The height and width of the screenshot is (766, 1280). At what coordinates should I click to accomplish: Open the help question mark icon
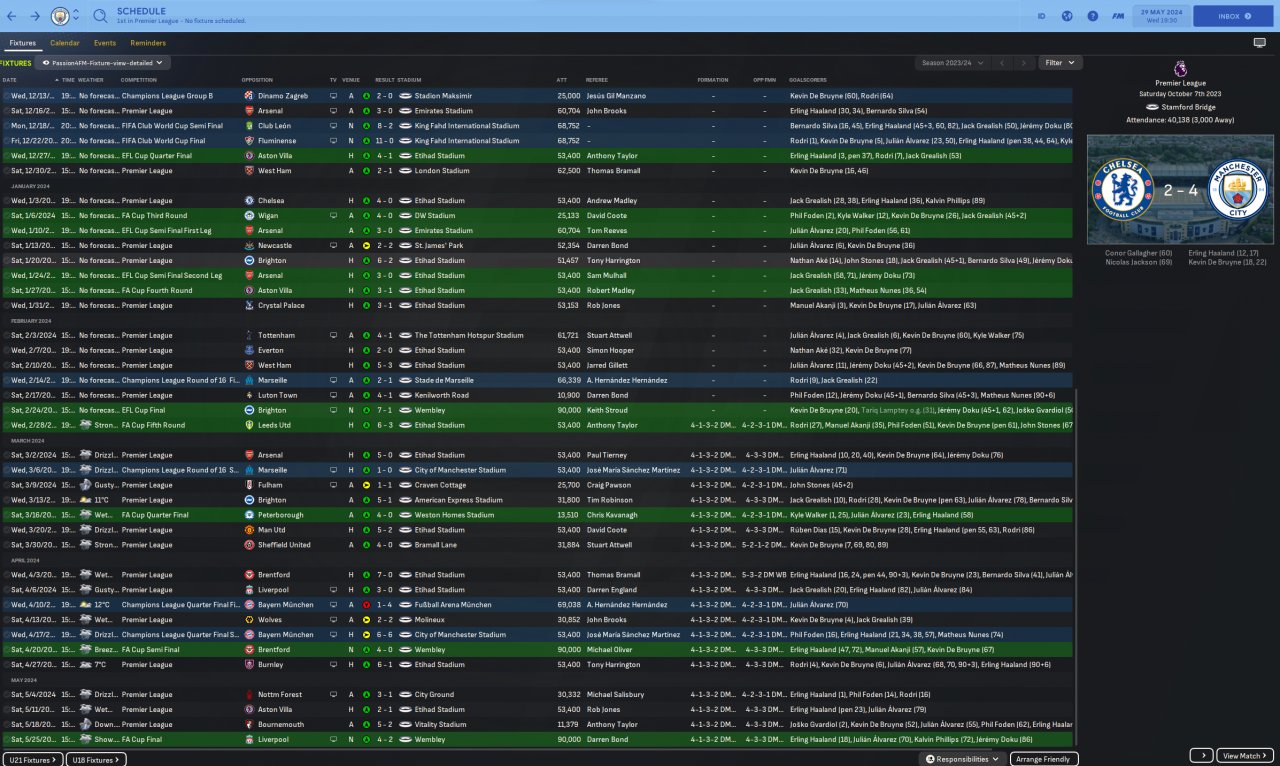pyautogui.click(x=1092, y=16)
